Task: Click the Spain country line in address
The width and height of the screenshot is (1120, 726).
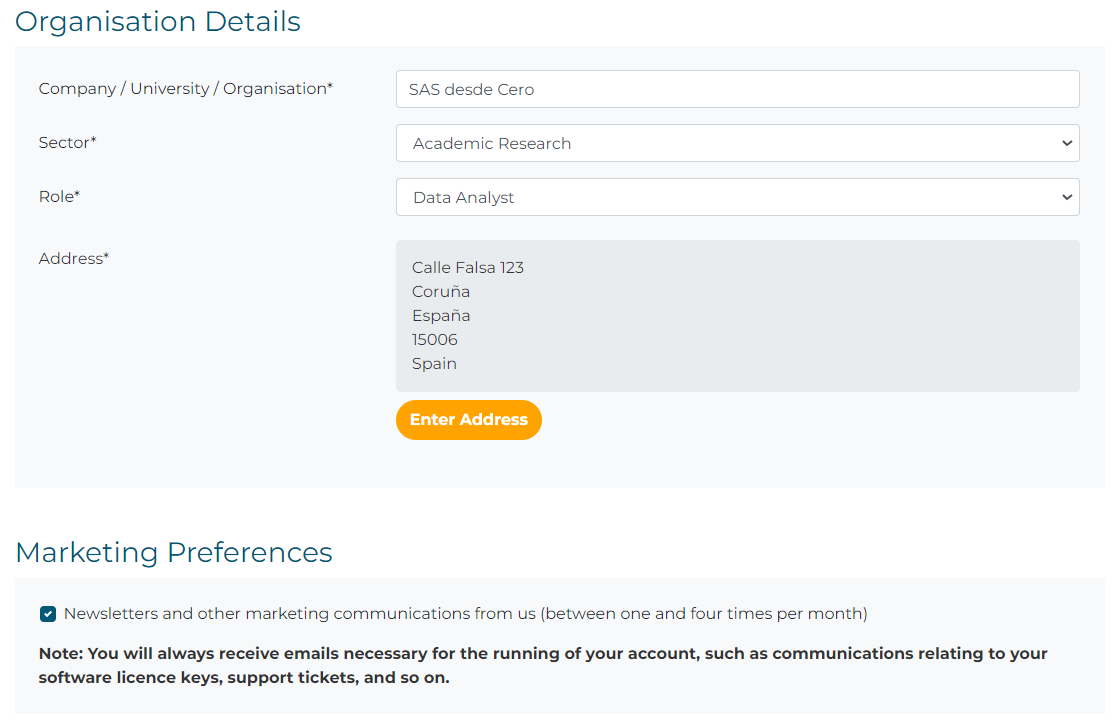Action: point(434,364)
